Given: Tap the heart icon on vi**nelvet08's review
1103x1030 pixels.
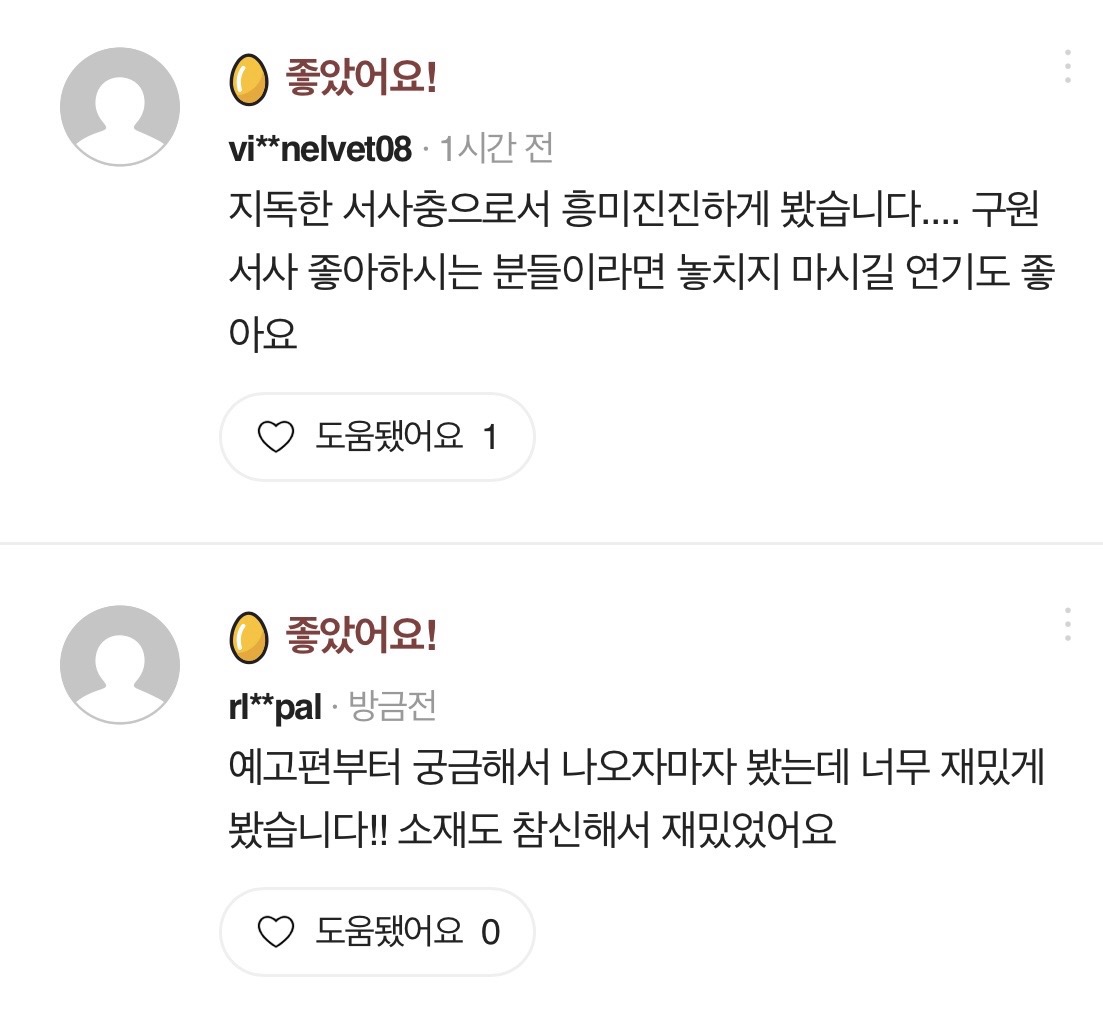Looking at the screenshot, I should (275, 437).
